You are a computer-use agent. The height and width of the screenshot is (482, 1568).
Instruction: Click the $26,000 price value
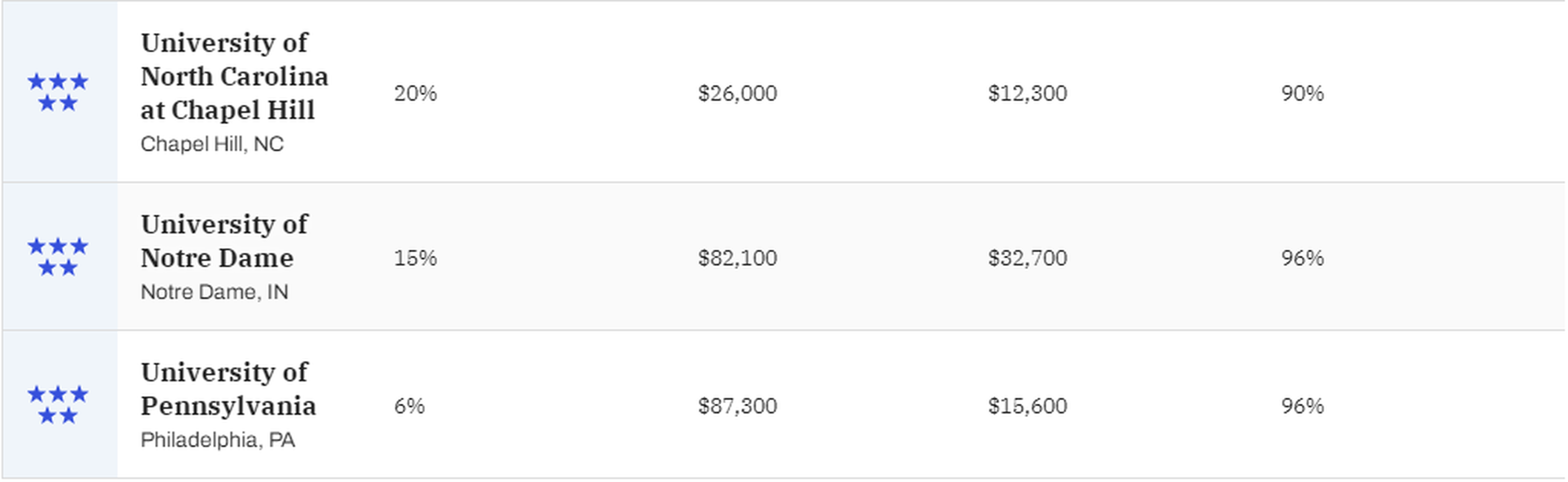pos(737,93)
